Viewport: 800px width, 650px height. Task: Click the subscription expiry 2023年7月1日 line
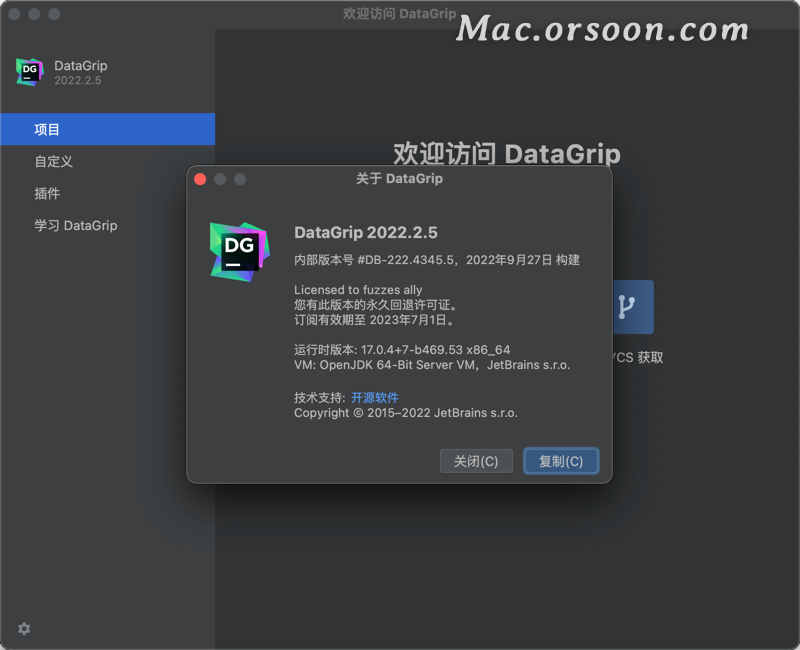374,320
